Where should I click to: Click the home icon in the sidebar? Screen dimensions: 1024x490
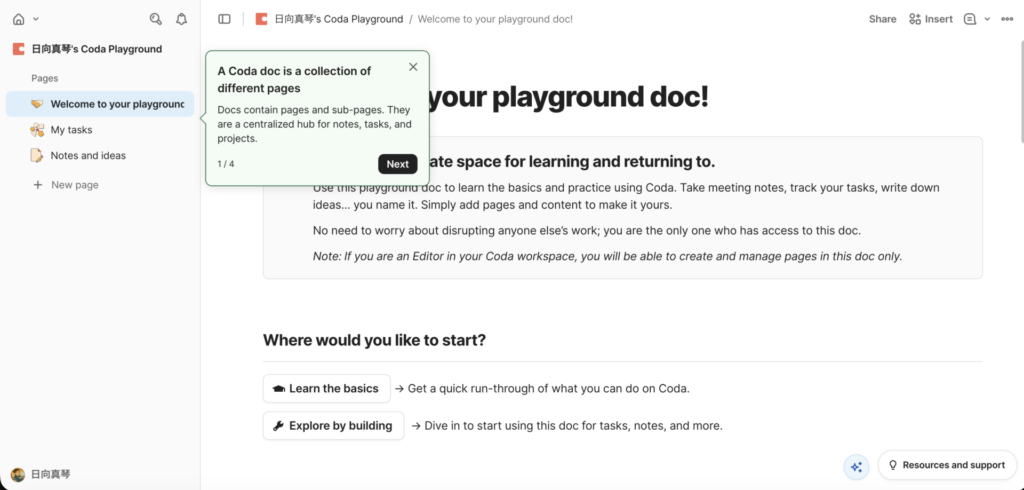point(18,19)
